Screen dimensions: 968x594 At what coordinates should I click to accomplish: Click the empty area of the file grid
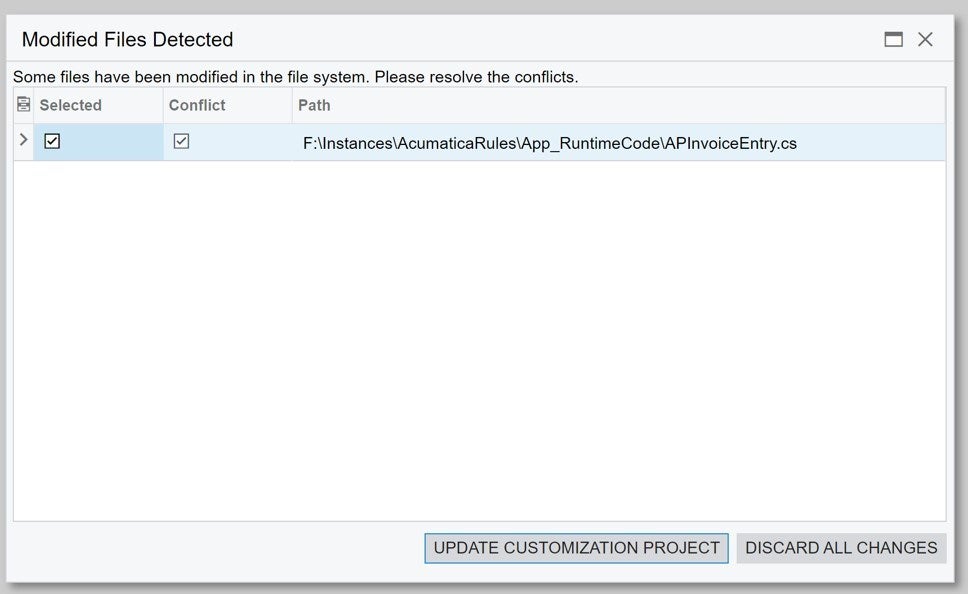[x=479, y=340]
